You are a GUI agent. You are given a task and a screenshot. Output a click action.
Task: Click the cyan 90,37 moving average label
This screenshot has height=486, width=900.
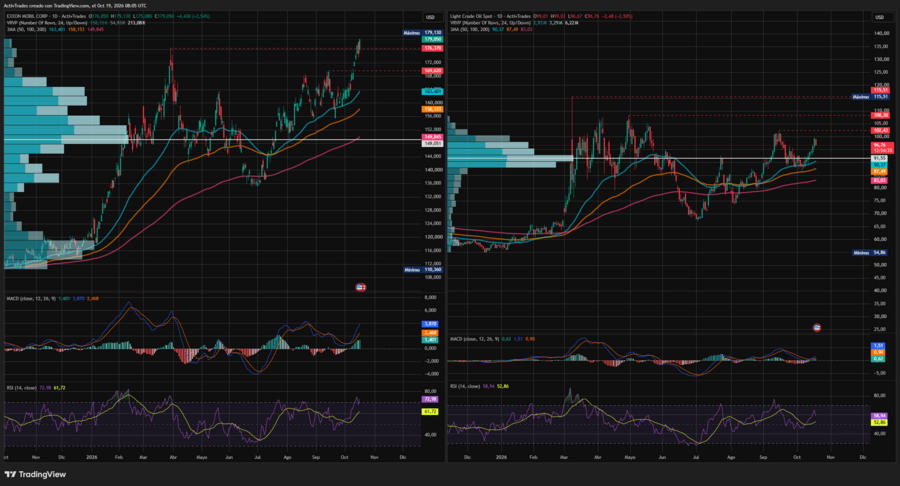[880, 165]
